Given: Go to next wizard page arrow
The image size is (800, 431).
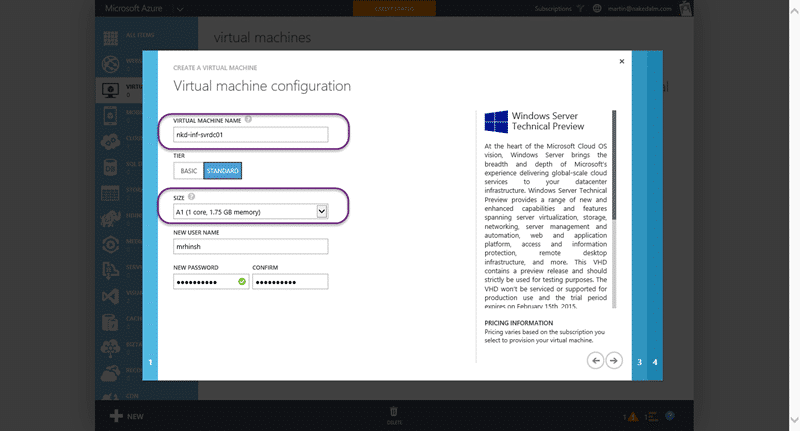Looking at the screenshot, I should tap(614, 361).
